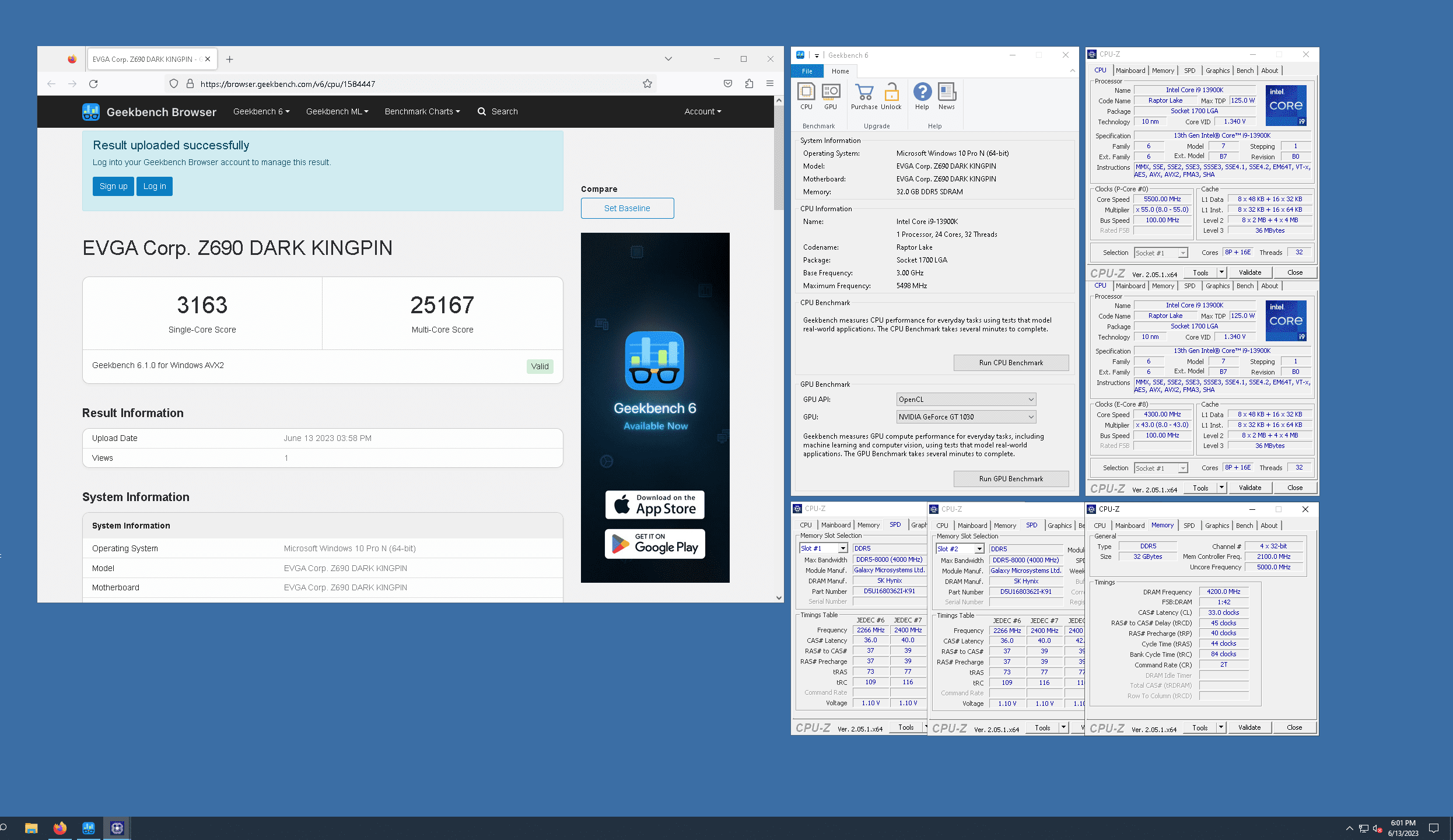Open Save to Pocket icon in Firefox
The image size is (1453, 840).
[728, 84]
